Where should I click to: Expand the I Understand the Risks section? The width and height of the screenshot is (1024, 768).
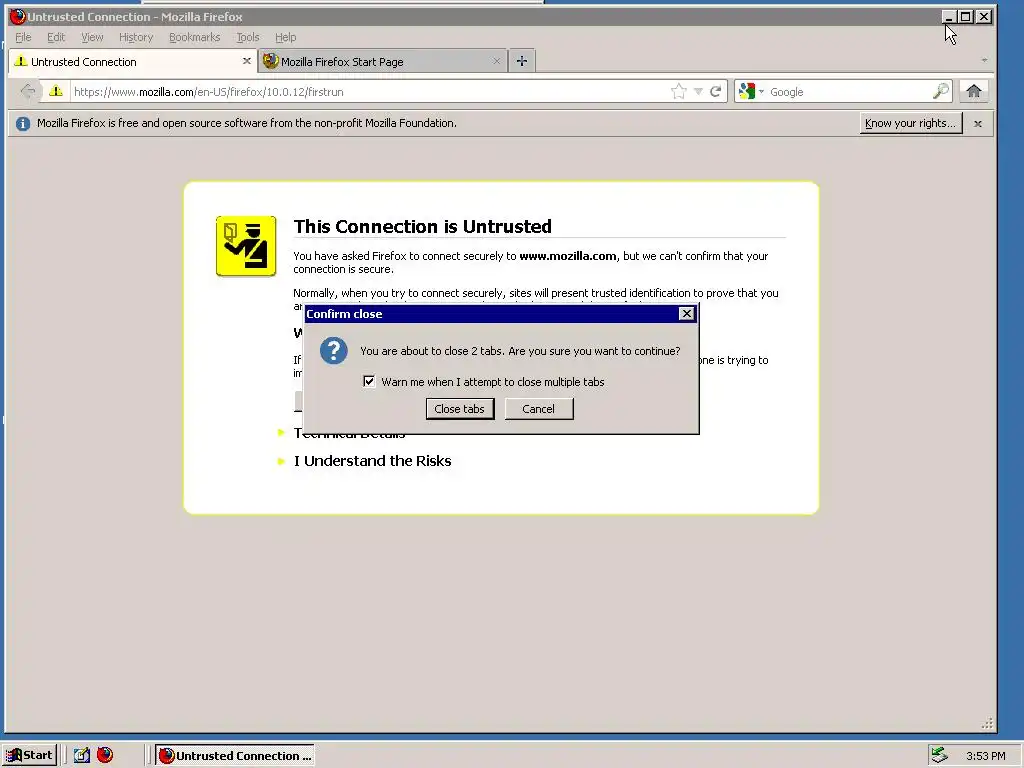(x=372, y=461)
